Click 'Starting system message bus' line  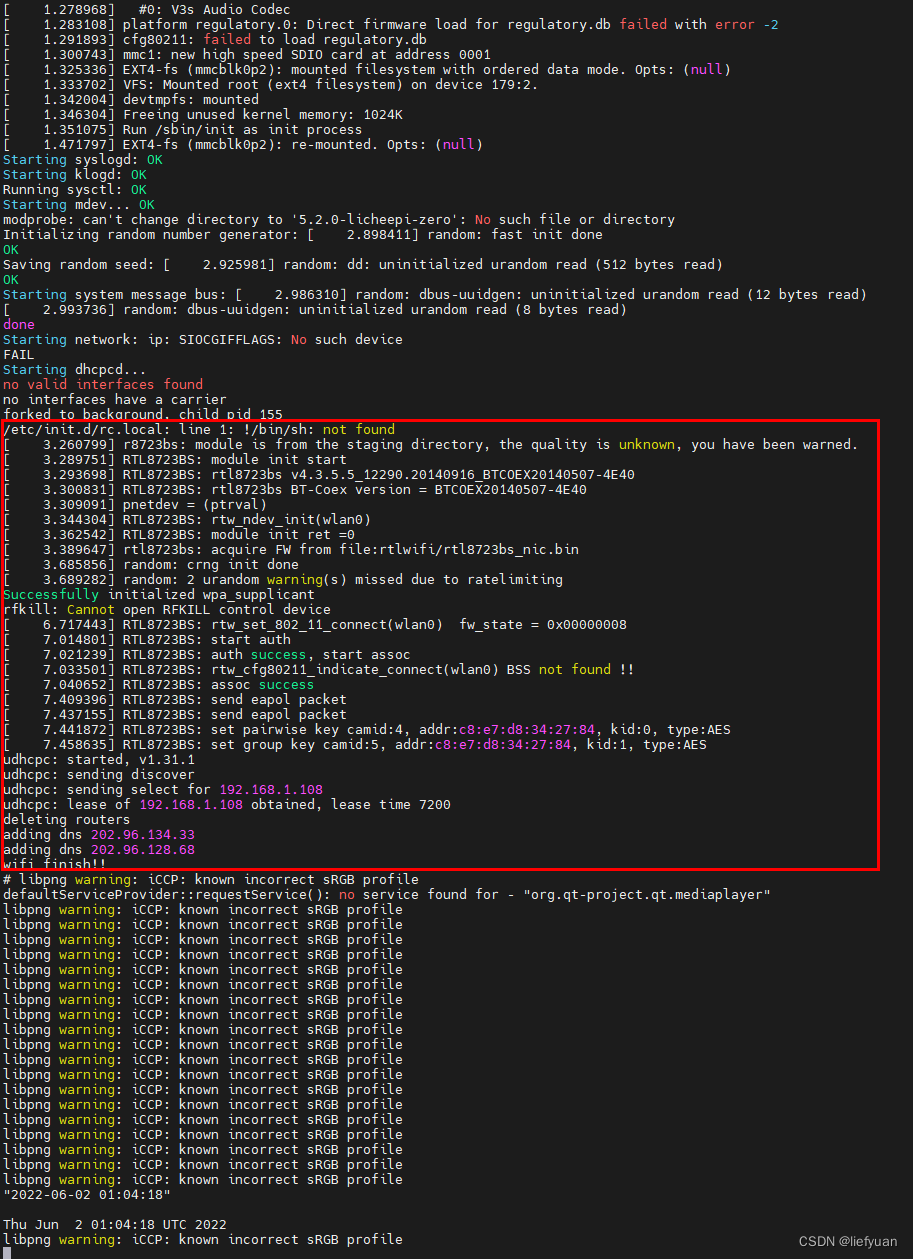click(435, 294)
